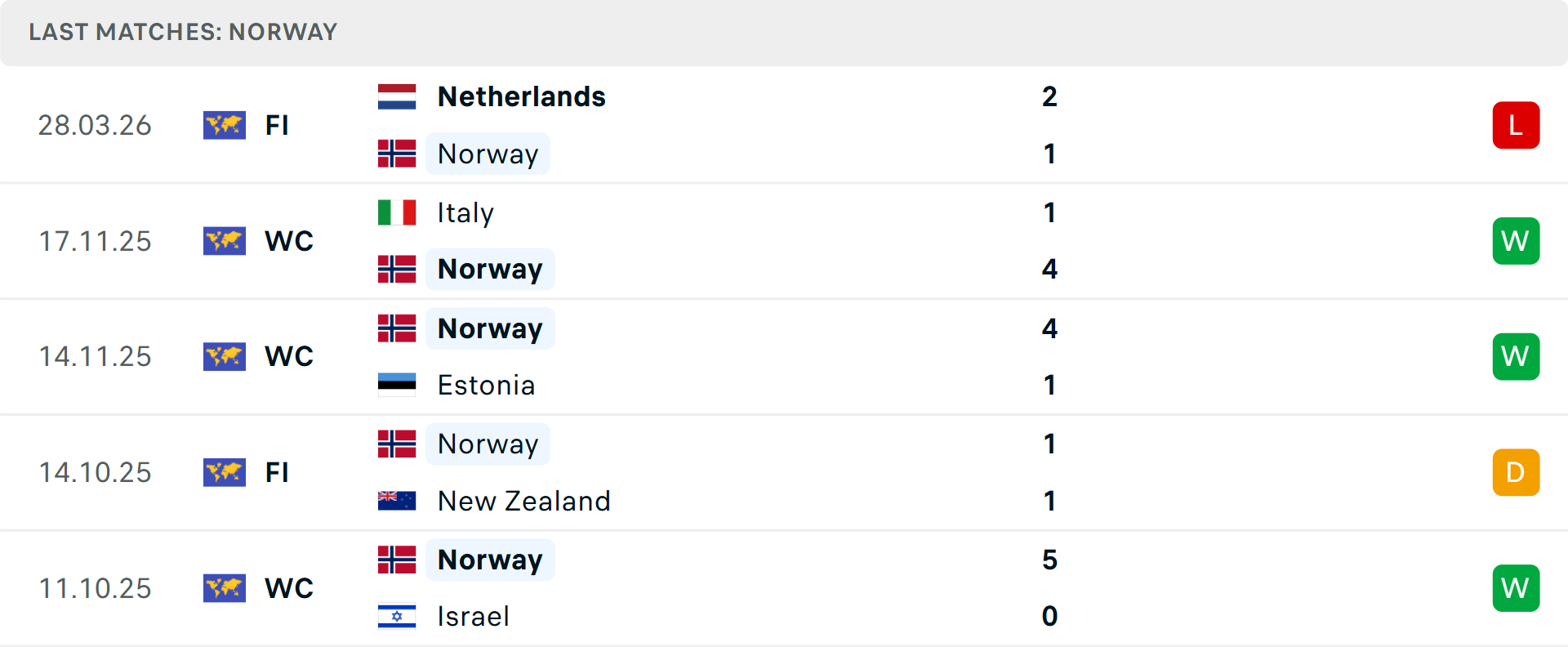
Task: Click the Norway flag in Italy match
Action: pyautogui.click(x=397, y=269)
